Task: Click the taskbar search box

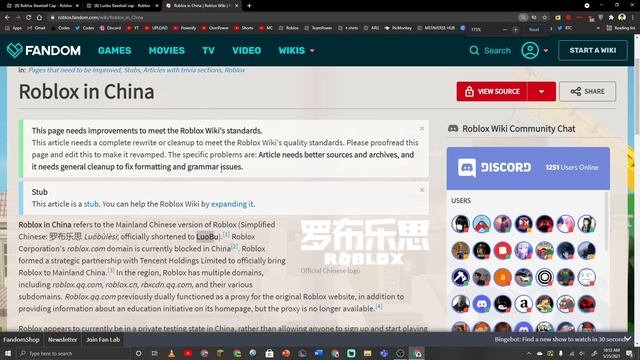Action: pos(73,353)
